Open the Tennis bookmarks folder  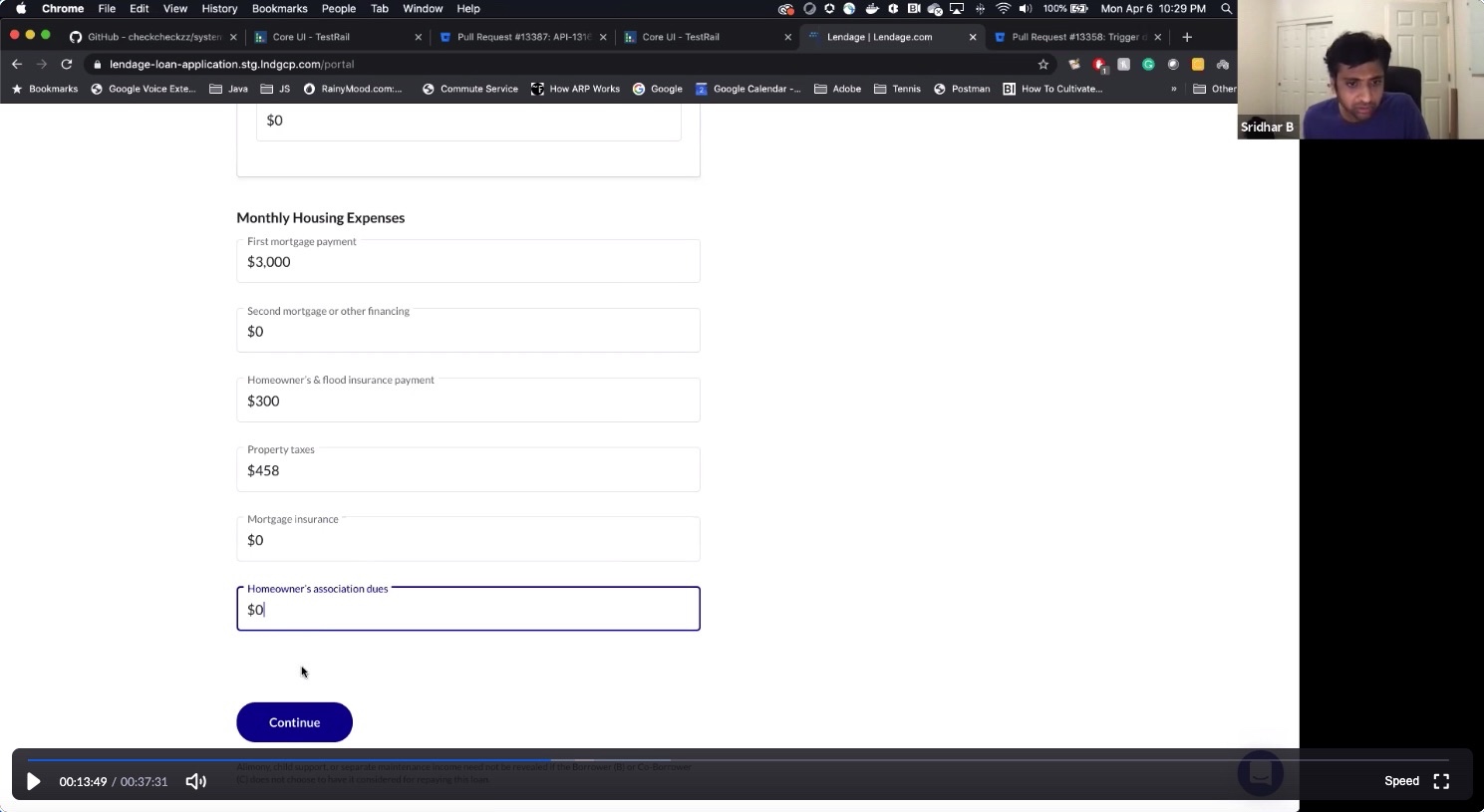pos(897,89)
